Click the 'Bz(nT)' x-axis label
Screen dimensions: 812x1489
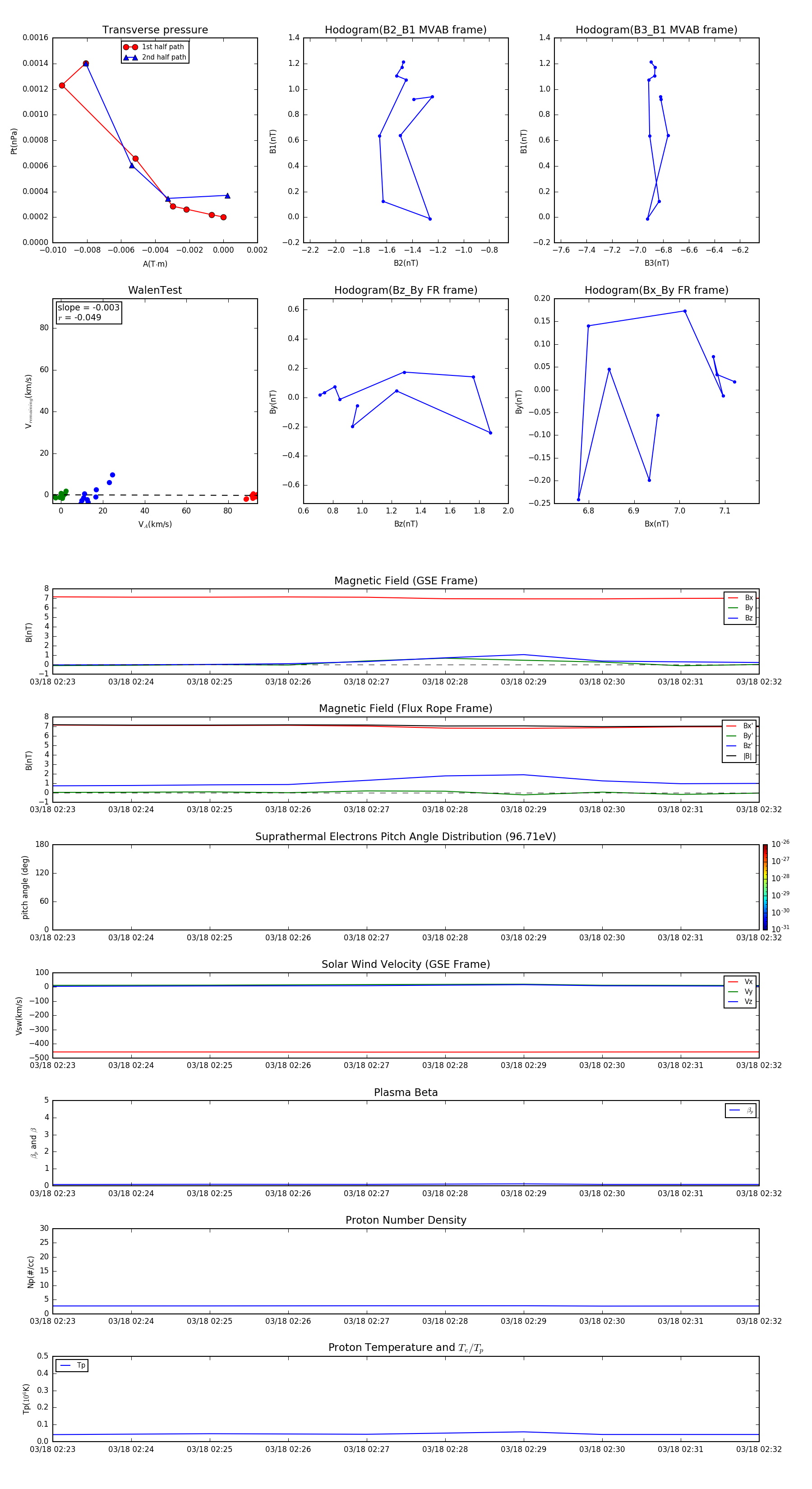coord(406,524)
